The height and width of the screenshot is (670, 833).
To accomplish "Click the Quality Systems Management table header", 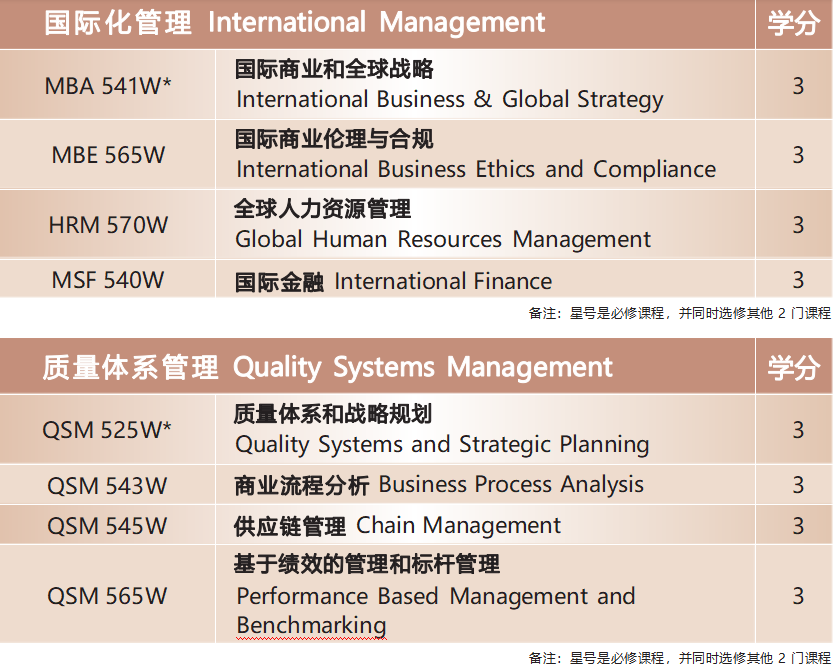I will pos(327,368).
